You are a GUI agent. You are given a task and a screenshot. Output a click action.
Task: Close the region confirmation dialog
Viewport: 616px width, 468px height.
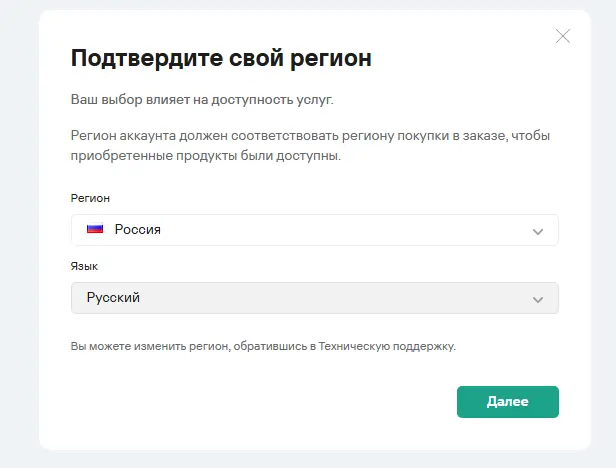(x=563, y=36)
